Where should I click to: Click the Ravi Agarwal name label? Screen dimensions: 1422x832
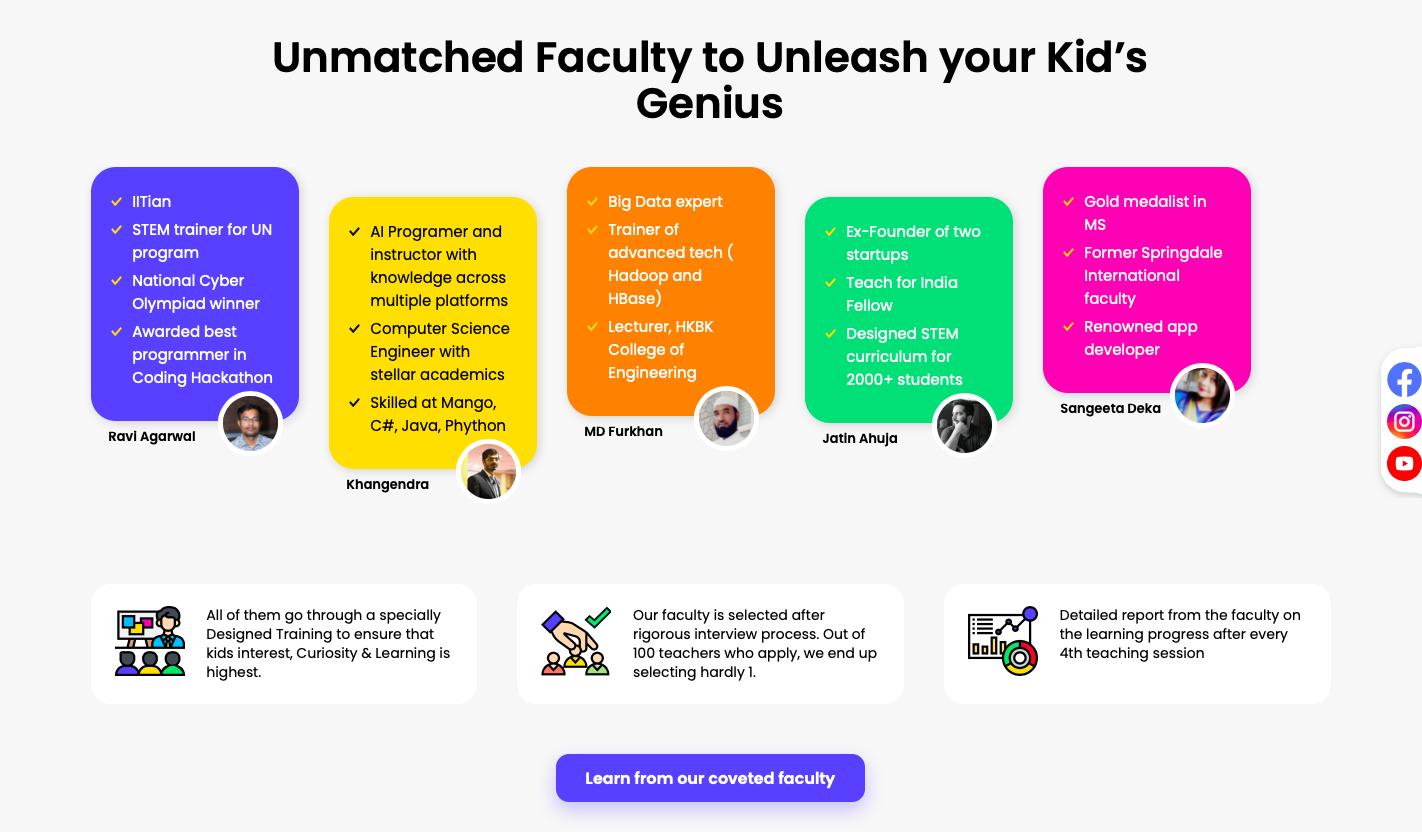click(152, 436)
